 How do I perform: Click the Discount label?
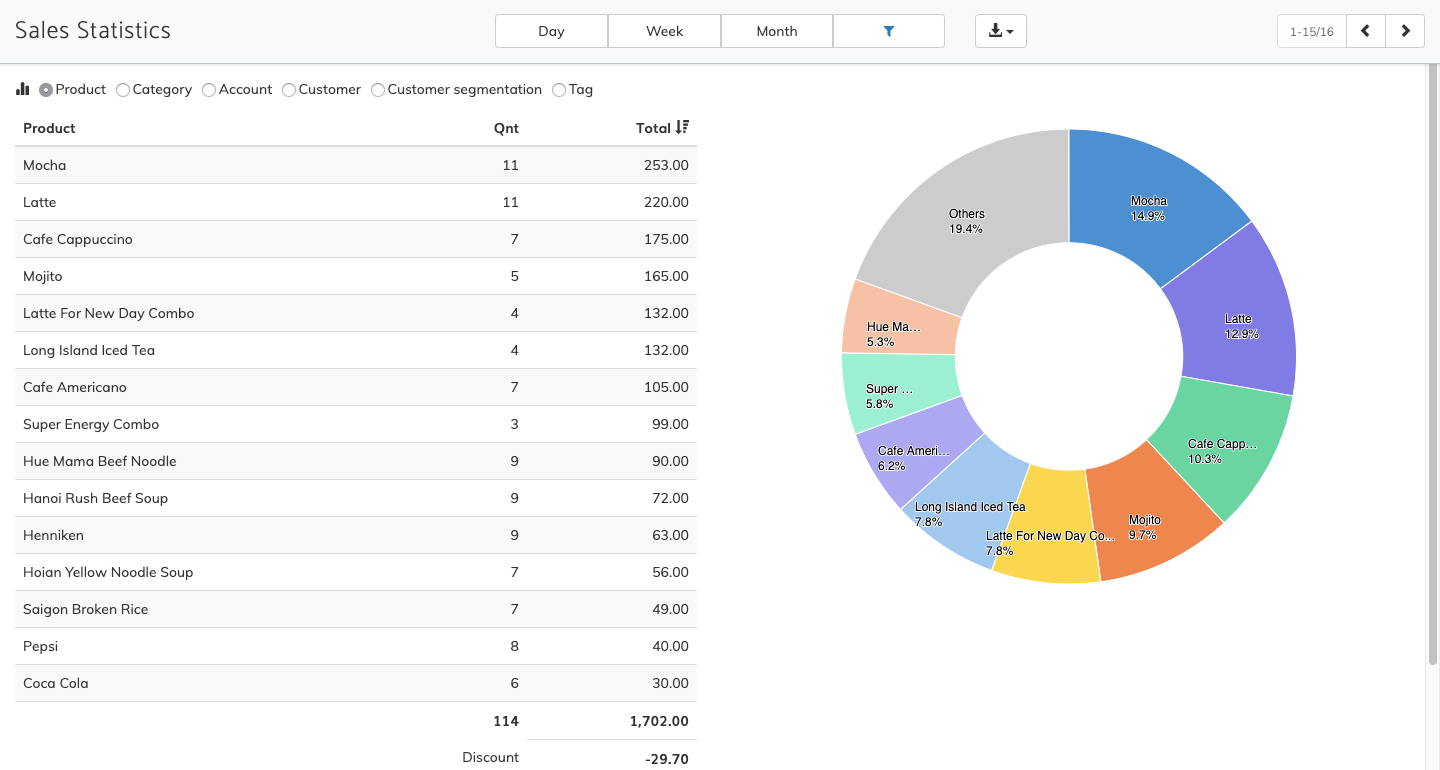[490, 757]
